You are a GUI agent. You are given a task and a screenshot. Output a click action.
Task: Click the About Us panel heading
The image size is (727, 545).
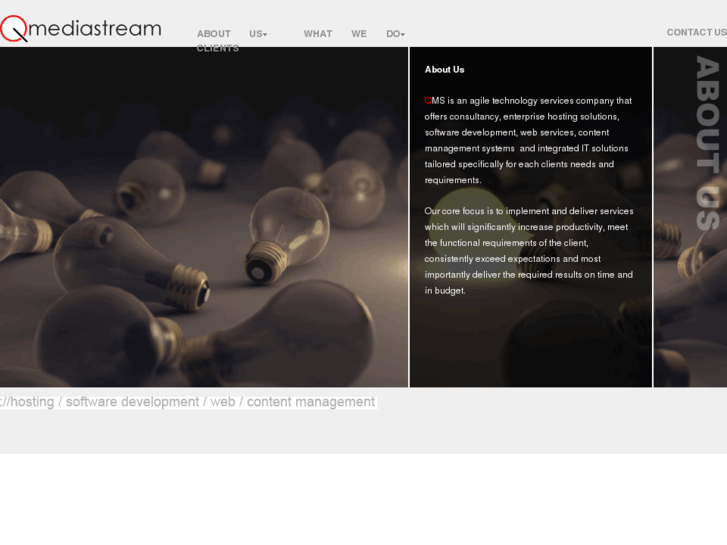click(444, 70)
